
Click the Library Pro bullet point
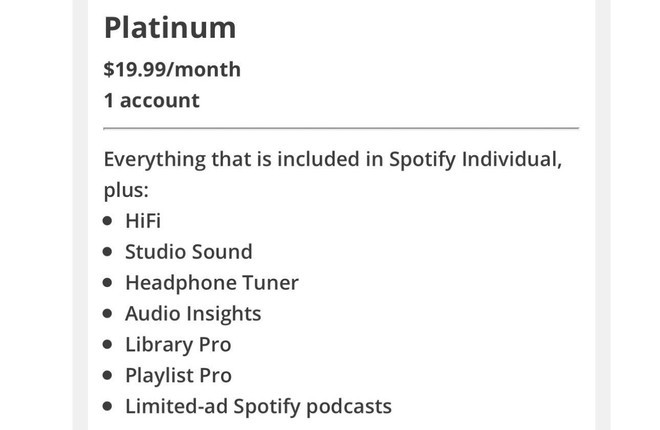coord(107,344)
